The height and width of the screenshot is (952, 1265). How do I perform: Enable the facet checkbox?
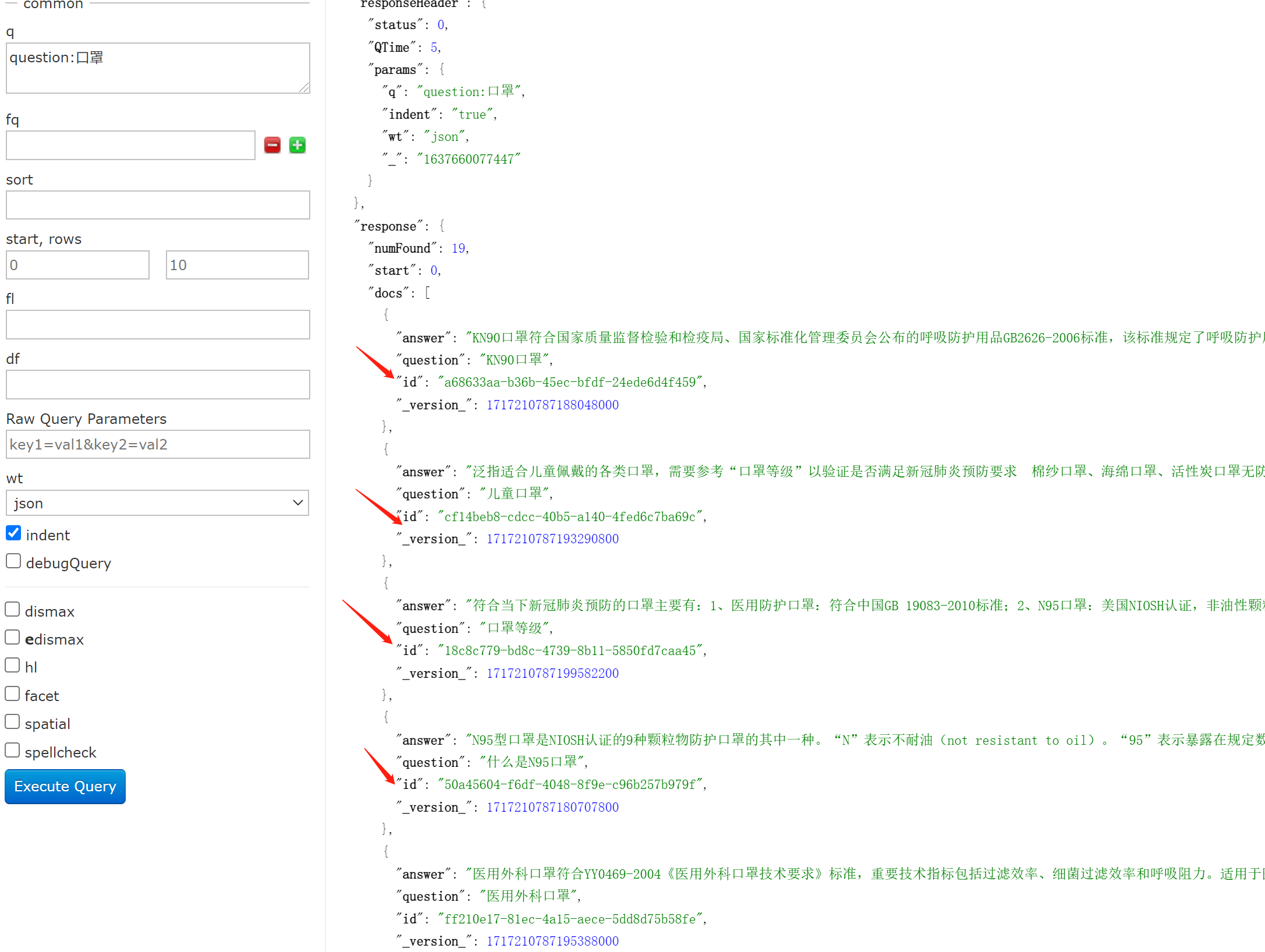(12, 694)
